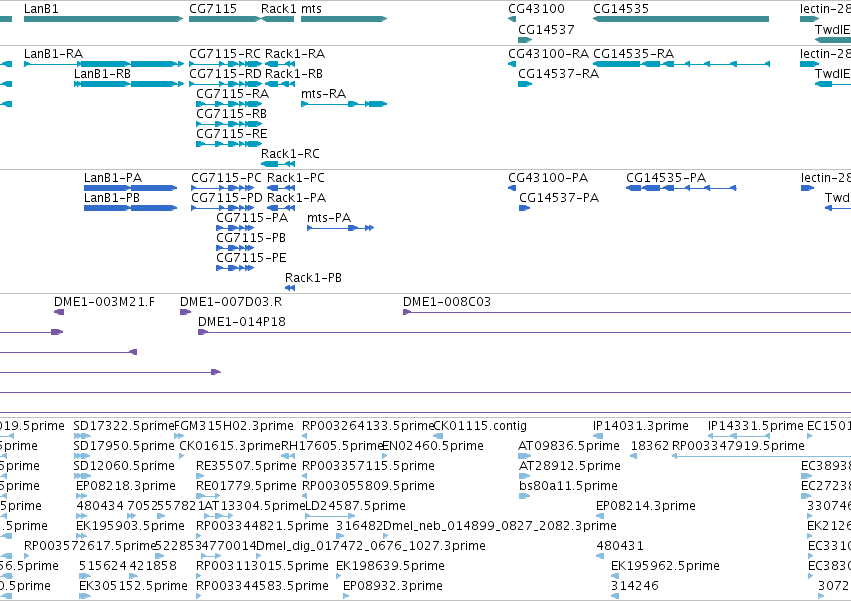Select transcript LanB1-RA label

click(53, 54)
